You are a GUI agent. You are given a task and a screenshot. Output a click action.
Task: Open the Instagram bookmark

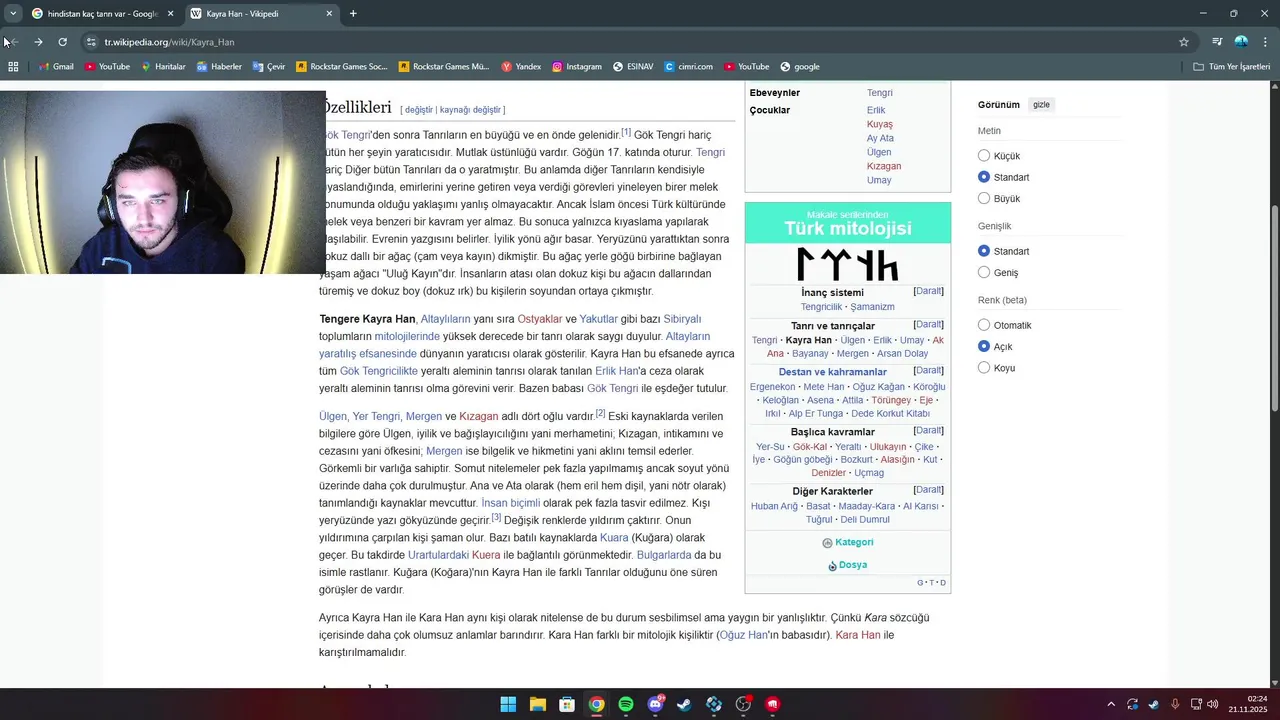(x=577, y=67)
